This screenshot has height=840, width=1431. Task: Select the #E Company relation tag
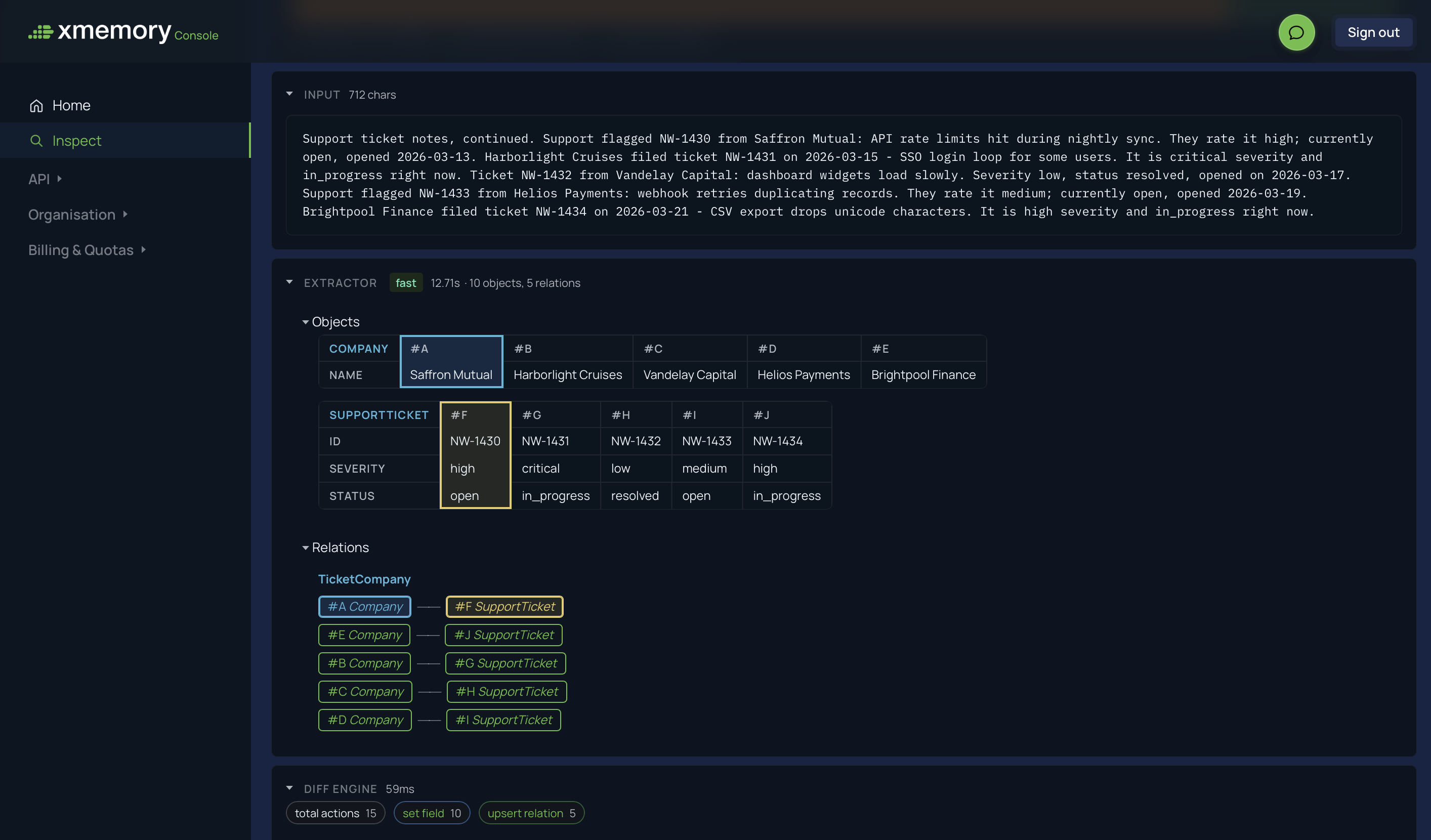click(364, 635)
